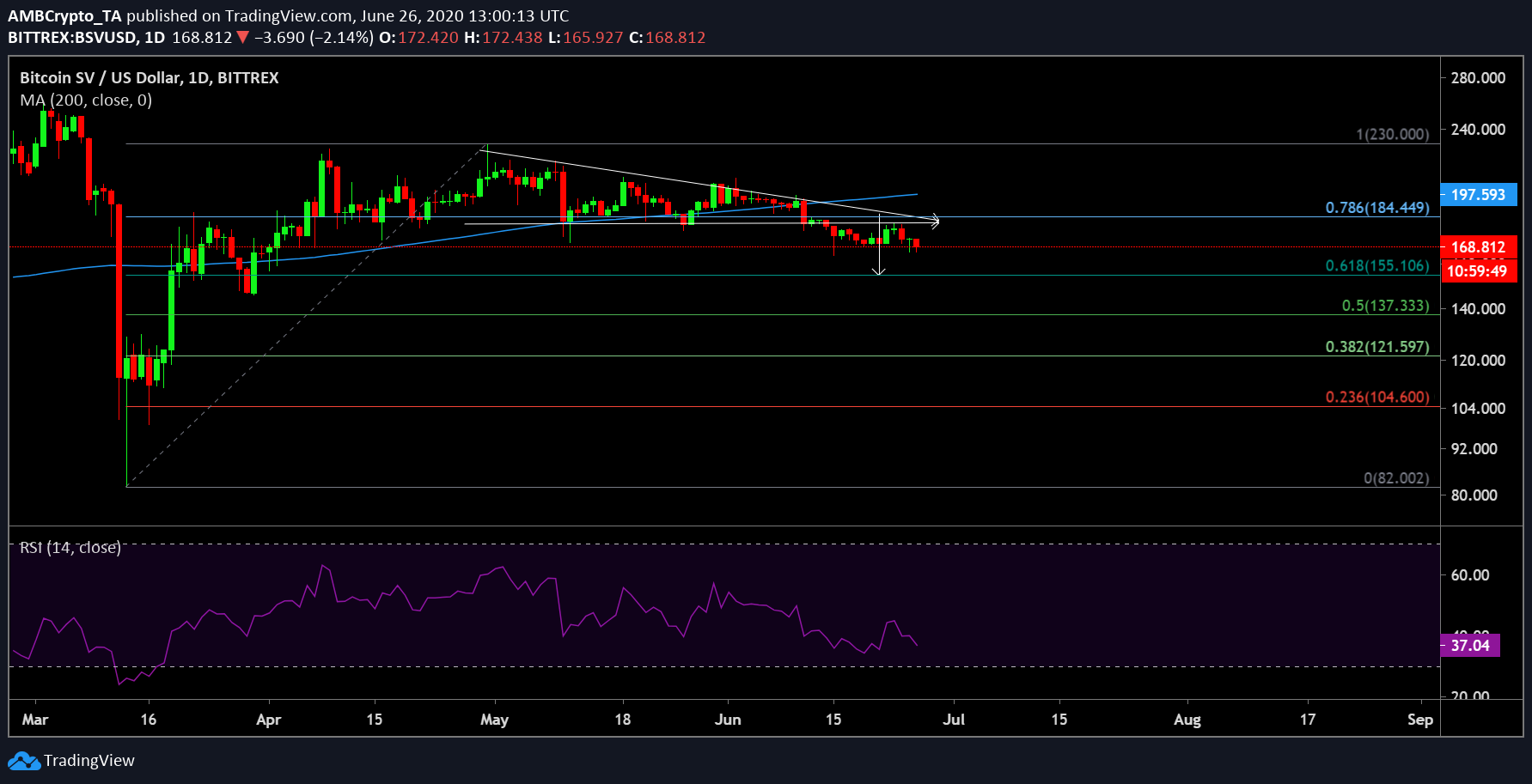The height and width of the screenshot is (784, 1532).
Task: Click the AMBCrypto_TA publisher name
Action: tap(65, 15)
